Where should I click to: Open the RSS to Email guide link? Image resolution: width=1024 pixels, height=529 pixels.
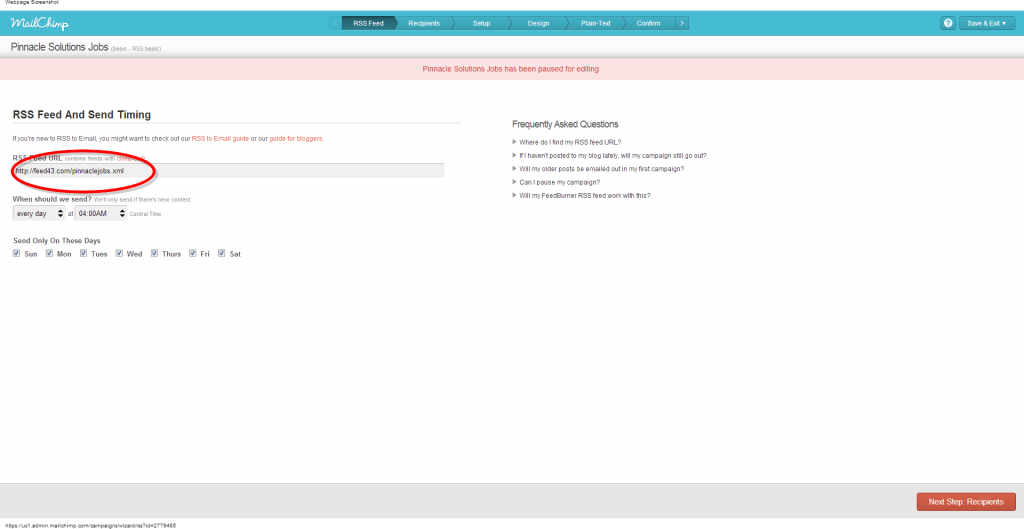click(220, 138)
